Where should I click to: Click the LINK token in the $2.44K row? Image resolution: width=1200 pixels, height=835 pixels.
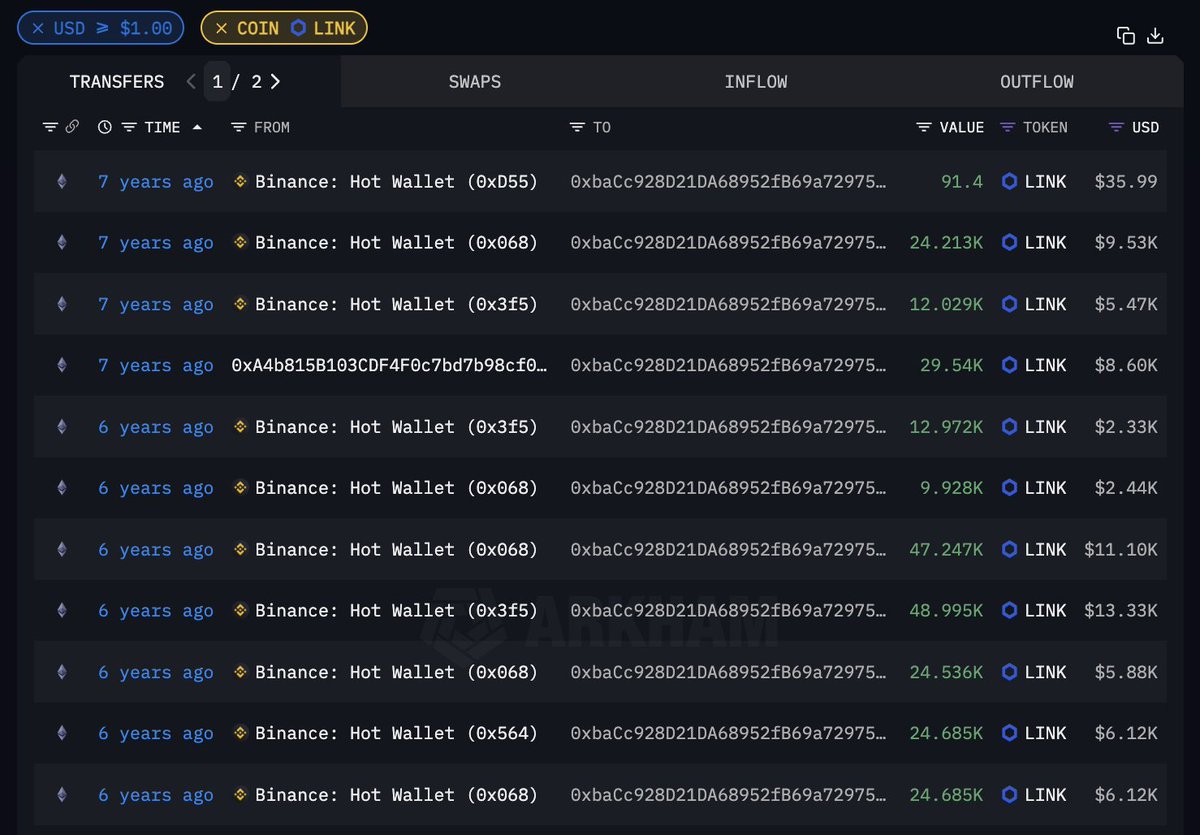coord(1034,488)
